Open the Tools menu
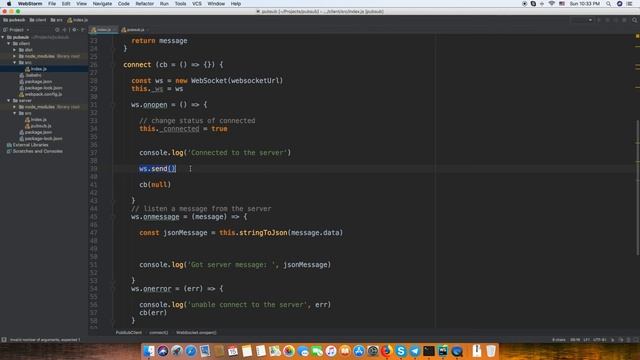This screenshot has height=360, width=640. [180, 4]
